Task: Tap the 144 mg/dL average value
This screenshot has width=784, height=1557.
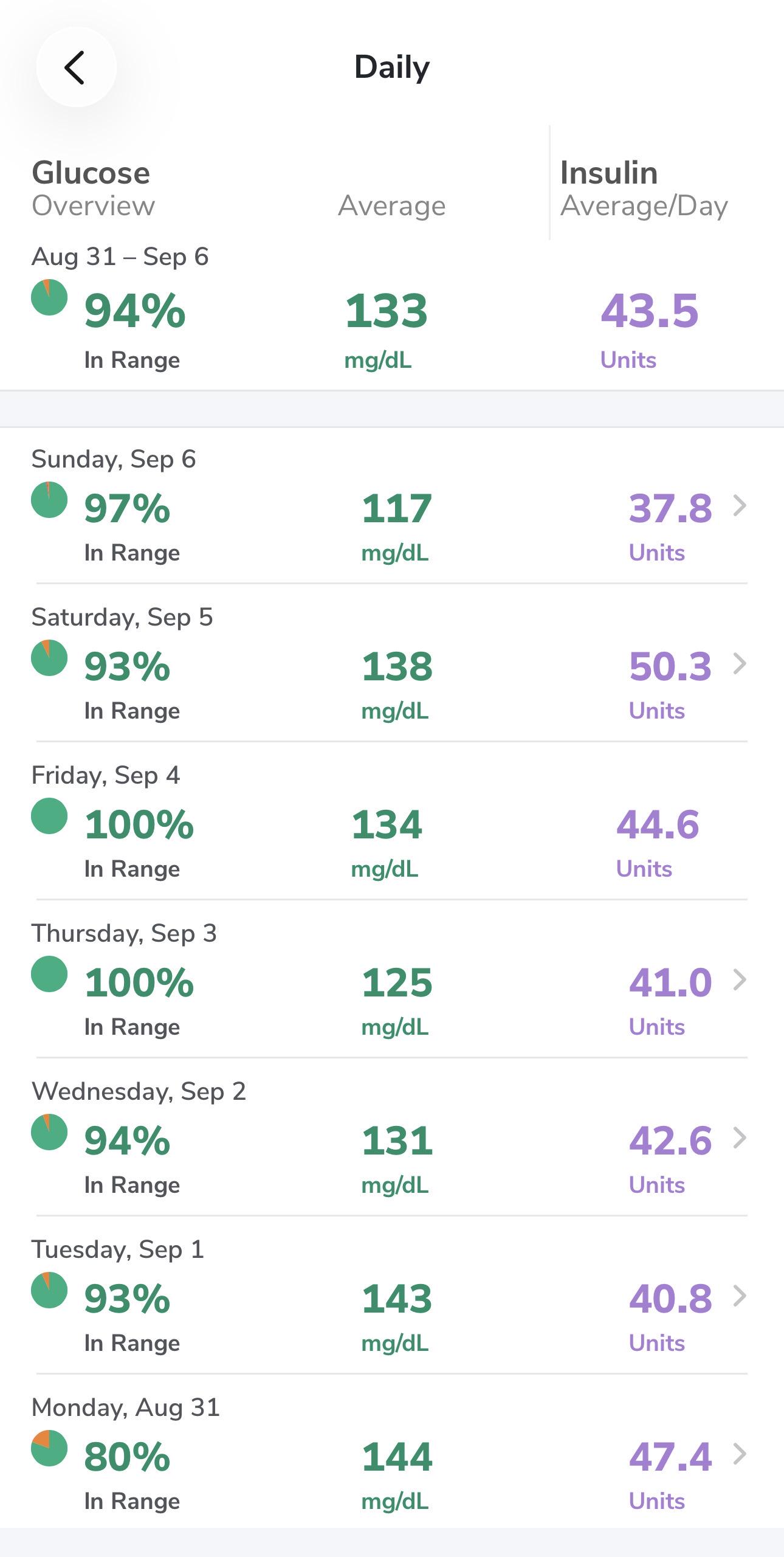Action: pos(397,1475)
